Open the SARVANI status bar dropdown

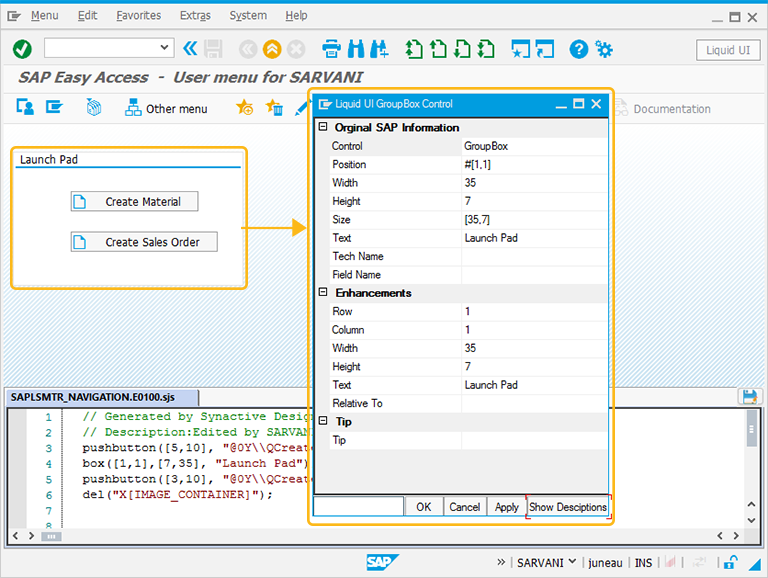572,562
